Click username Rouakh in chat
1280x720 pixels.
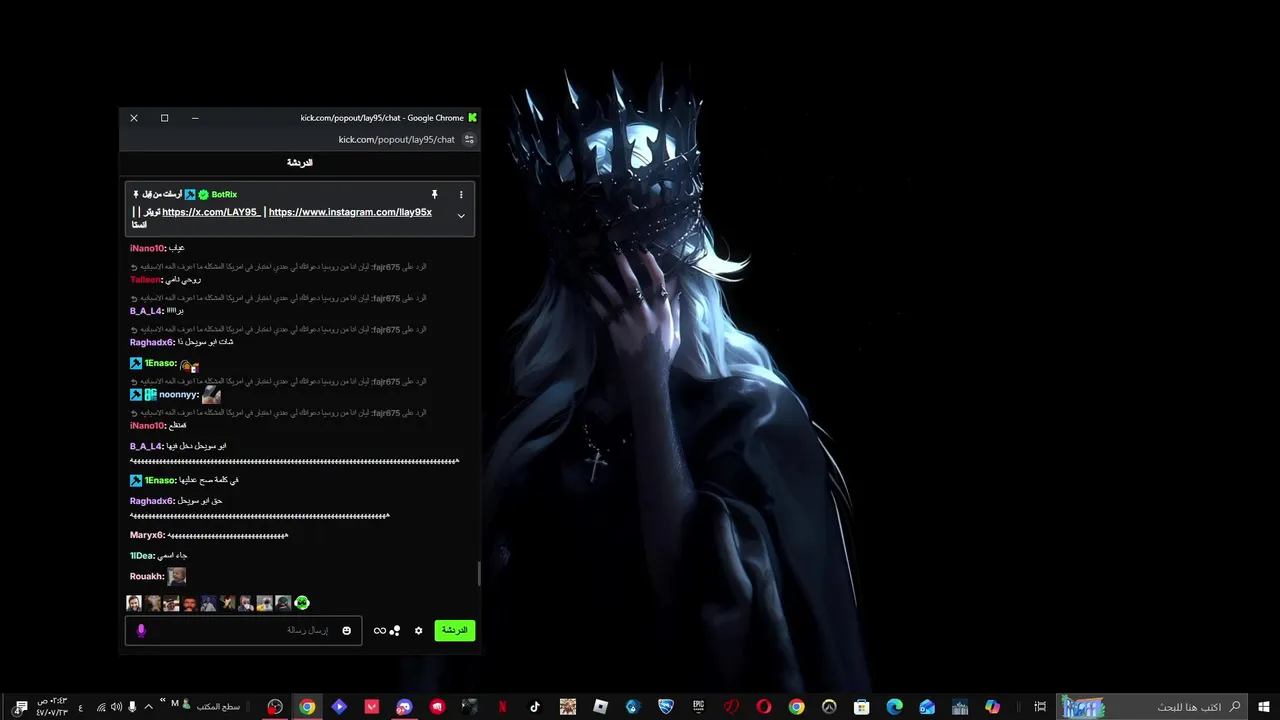click(x=147, y=576)
